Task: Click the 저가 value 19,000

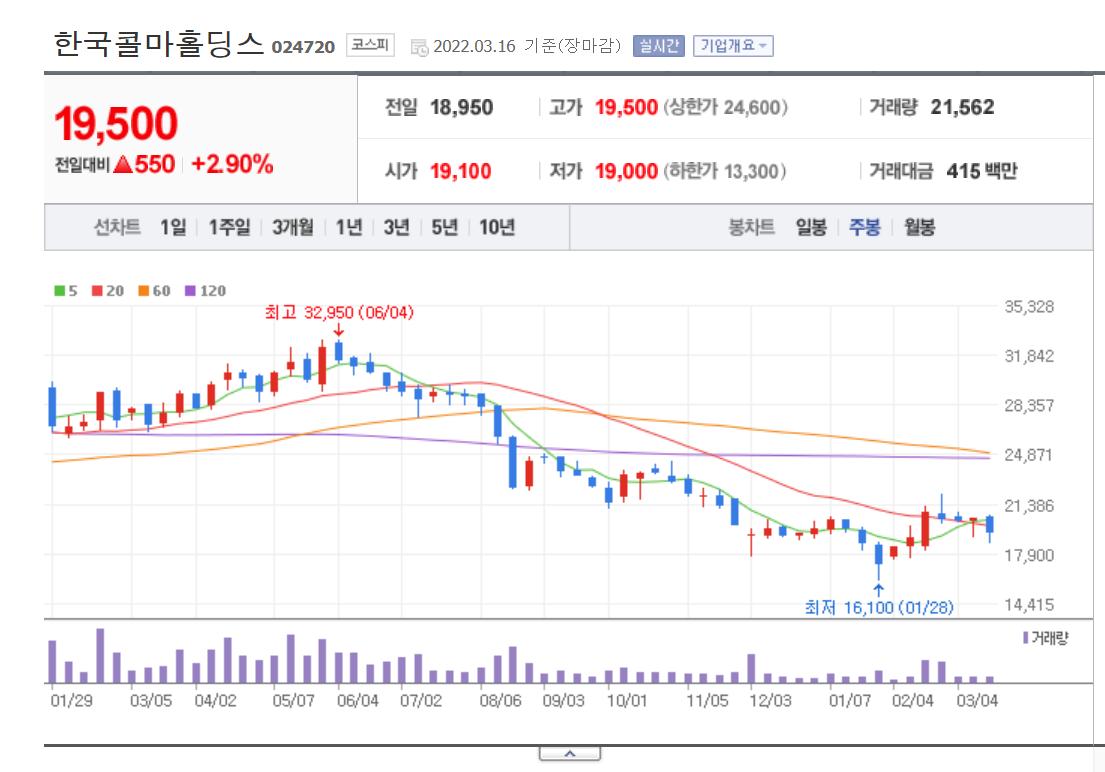Action: coord(626,171)
